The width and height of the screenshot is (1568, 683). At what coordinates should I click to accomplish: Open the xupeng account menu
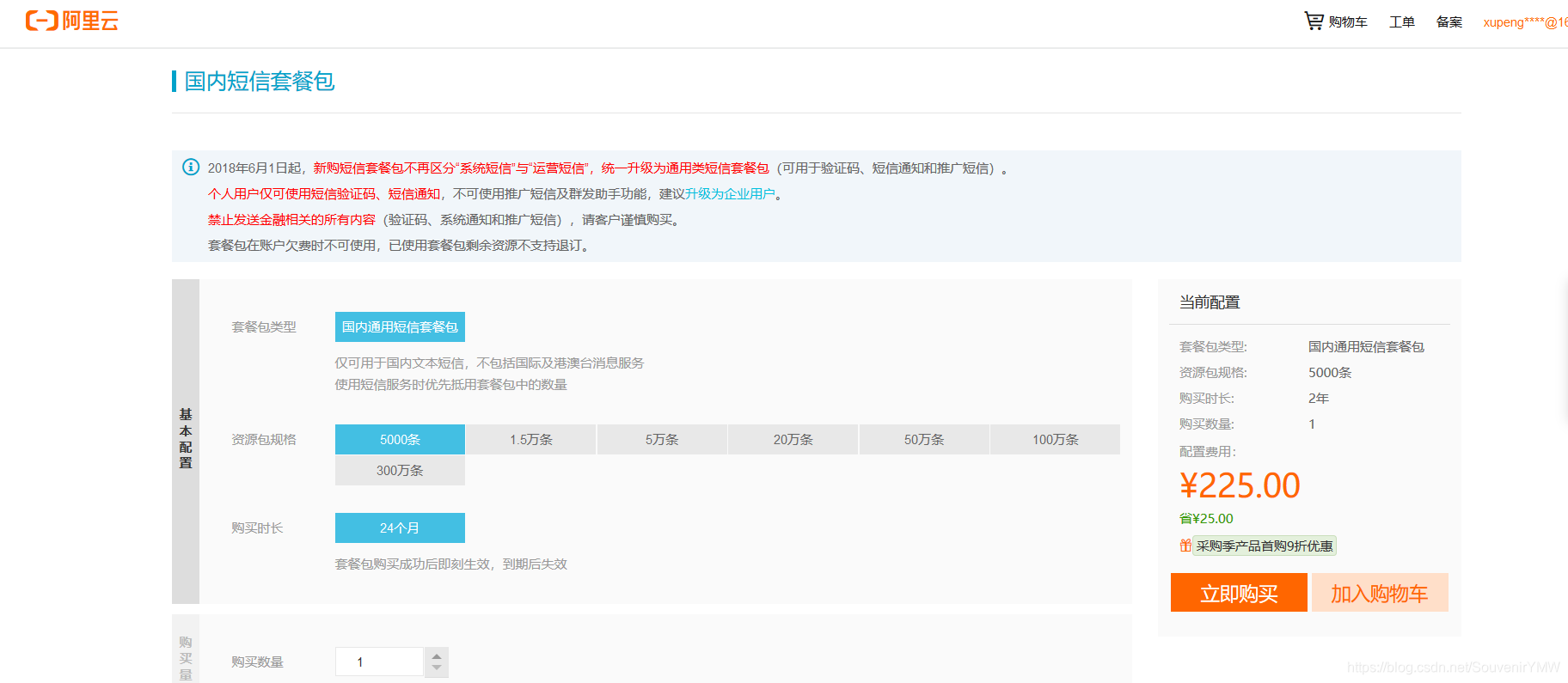(x=1525, y=21)
